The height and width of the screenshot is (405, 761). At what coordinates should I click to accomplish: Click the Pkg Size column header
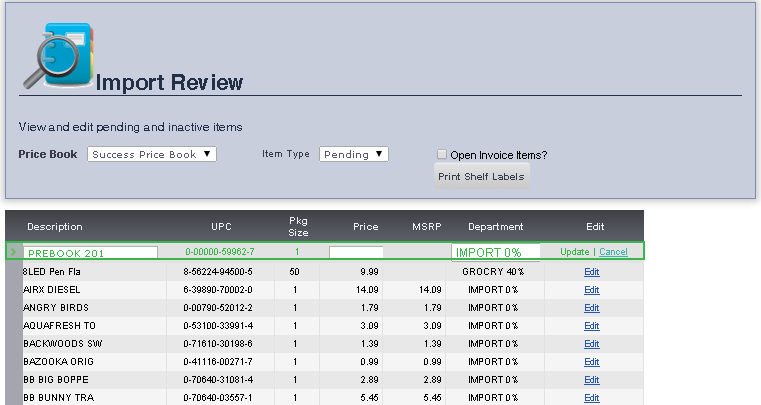coord(298,226)
